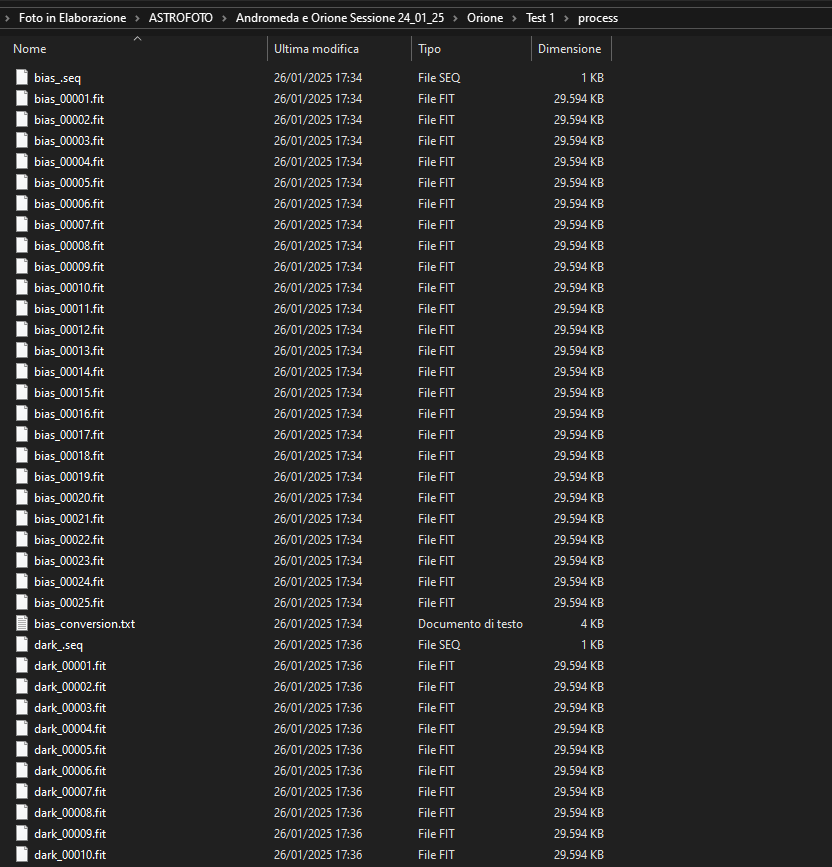The image size is (832, 867).
Task: Sort files by the Nome column header
Action: pyautogui.click(x=30, y=49)
